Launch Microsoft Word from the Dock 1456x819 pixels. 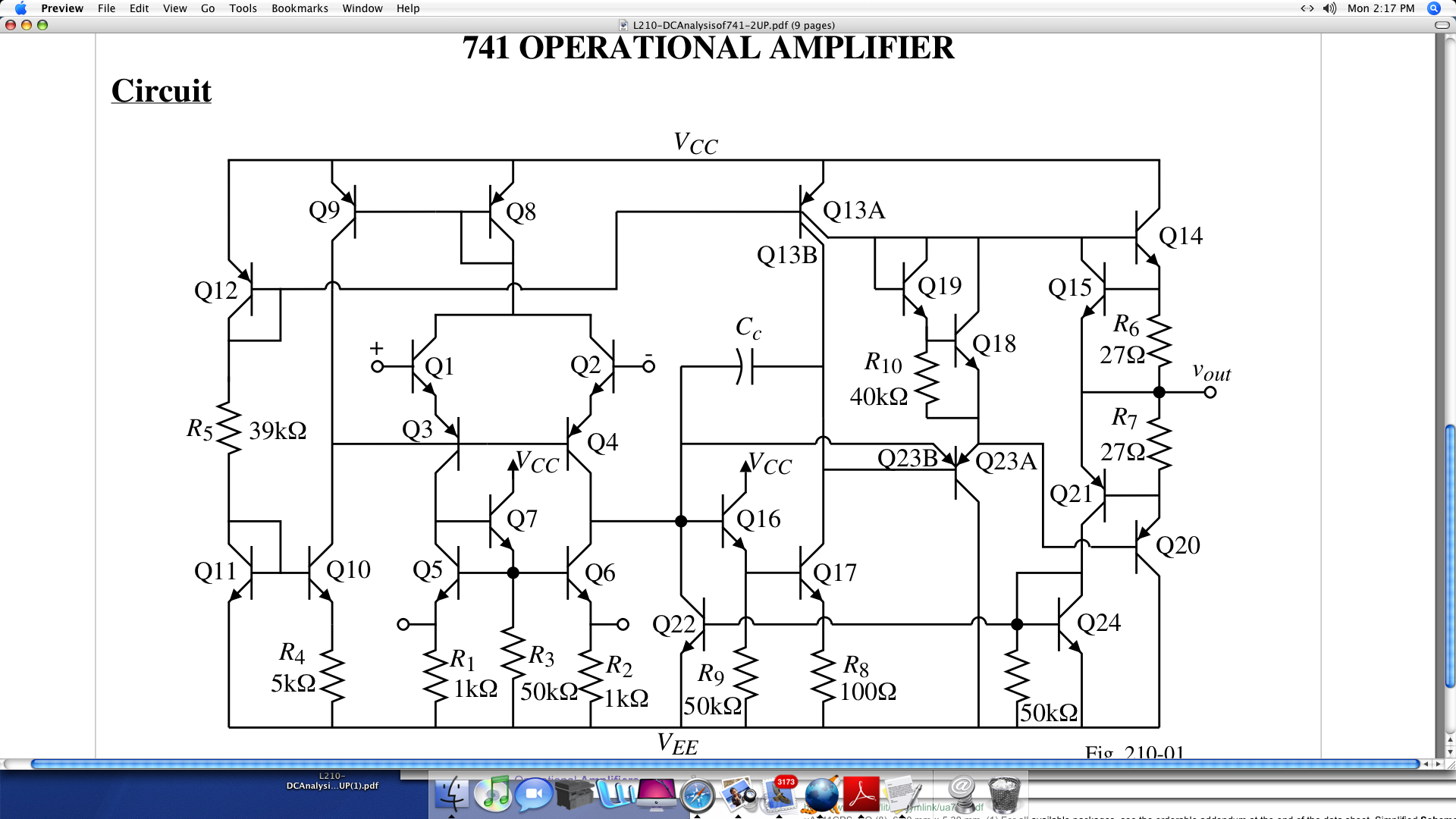pos(616,794)
